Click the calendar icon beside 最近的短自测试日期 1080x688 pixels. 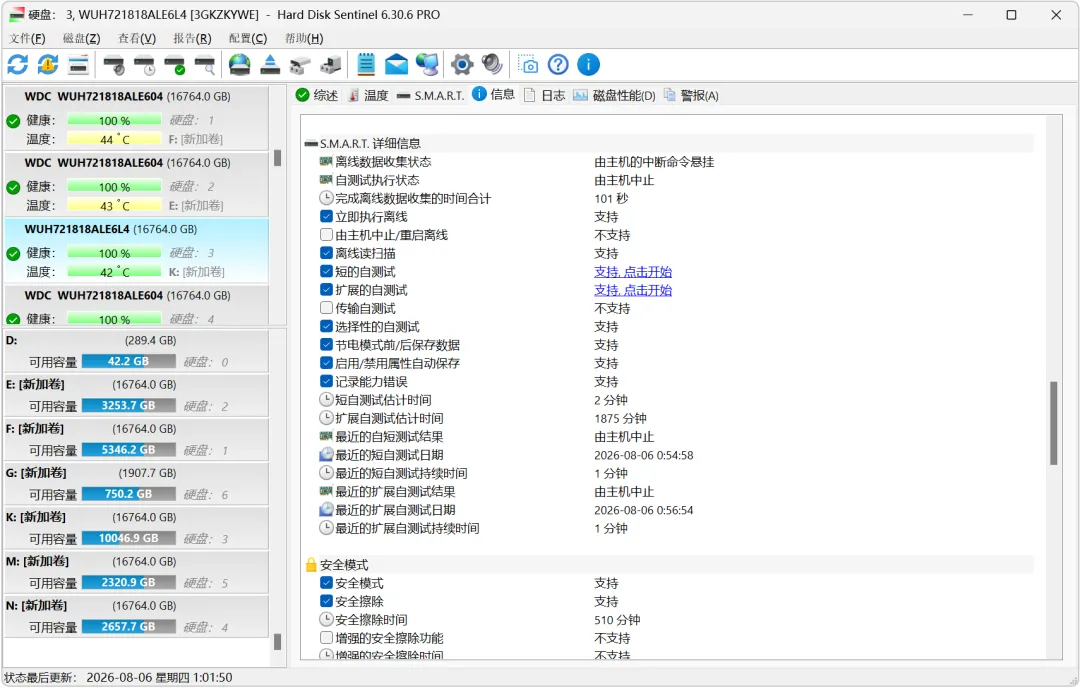point(326,455)
